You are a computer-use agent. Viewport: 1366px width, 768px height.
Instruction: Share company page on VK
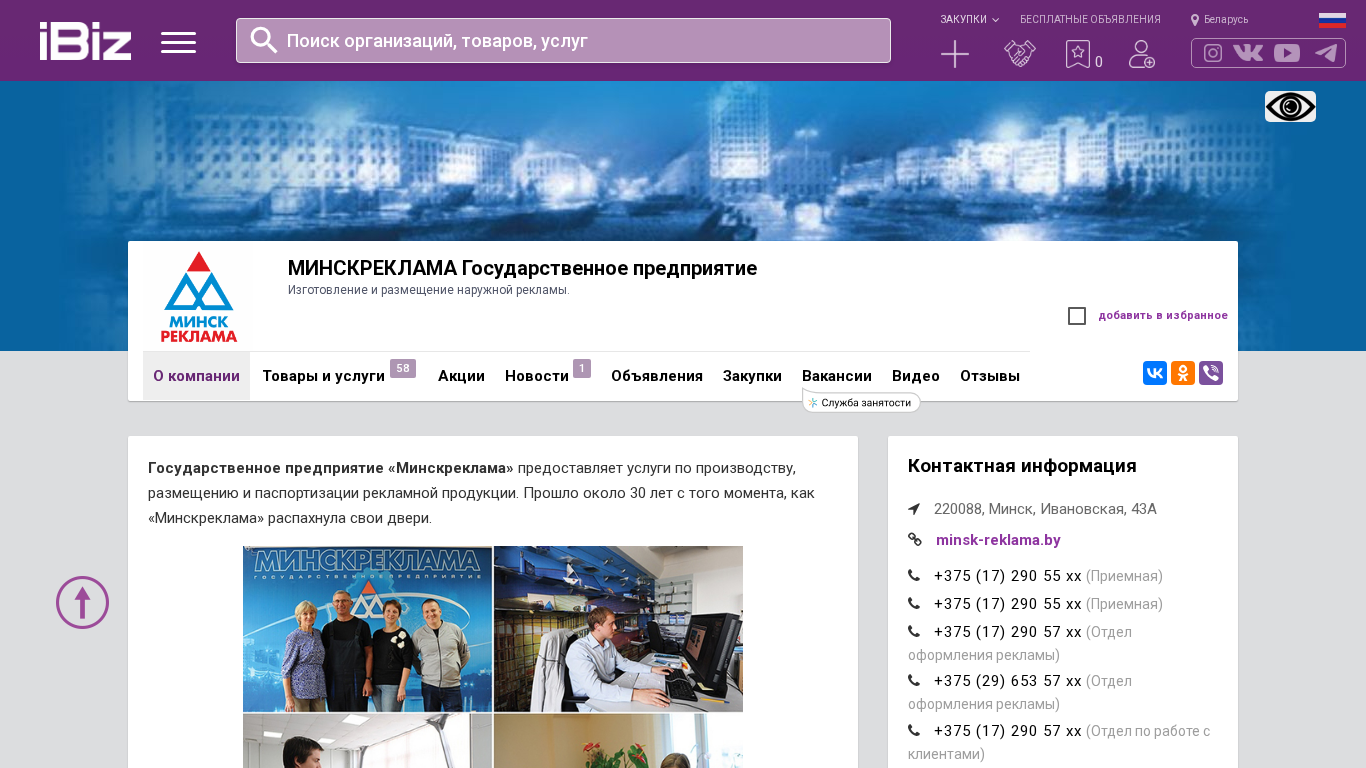point(1155,373)
